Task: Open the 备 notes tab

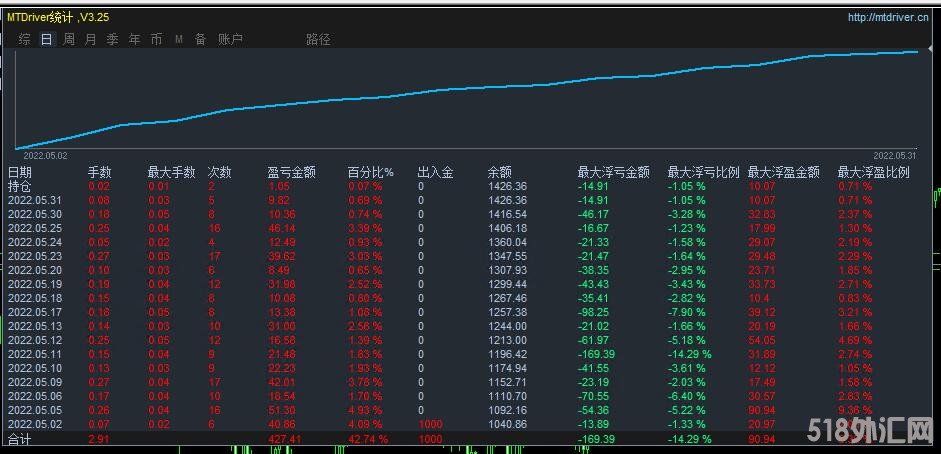Action: (x=200, y=39)
